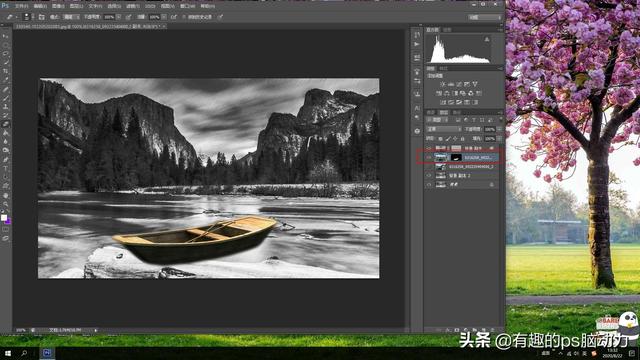Hide the selected boat layer with mask
This screenshot has width=640, height=360.
click(429, 158)
